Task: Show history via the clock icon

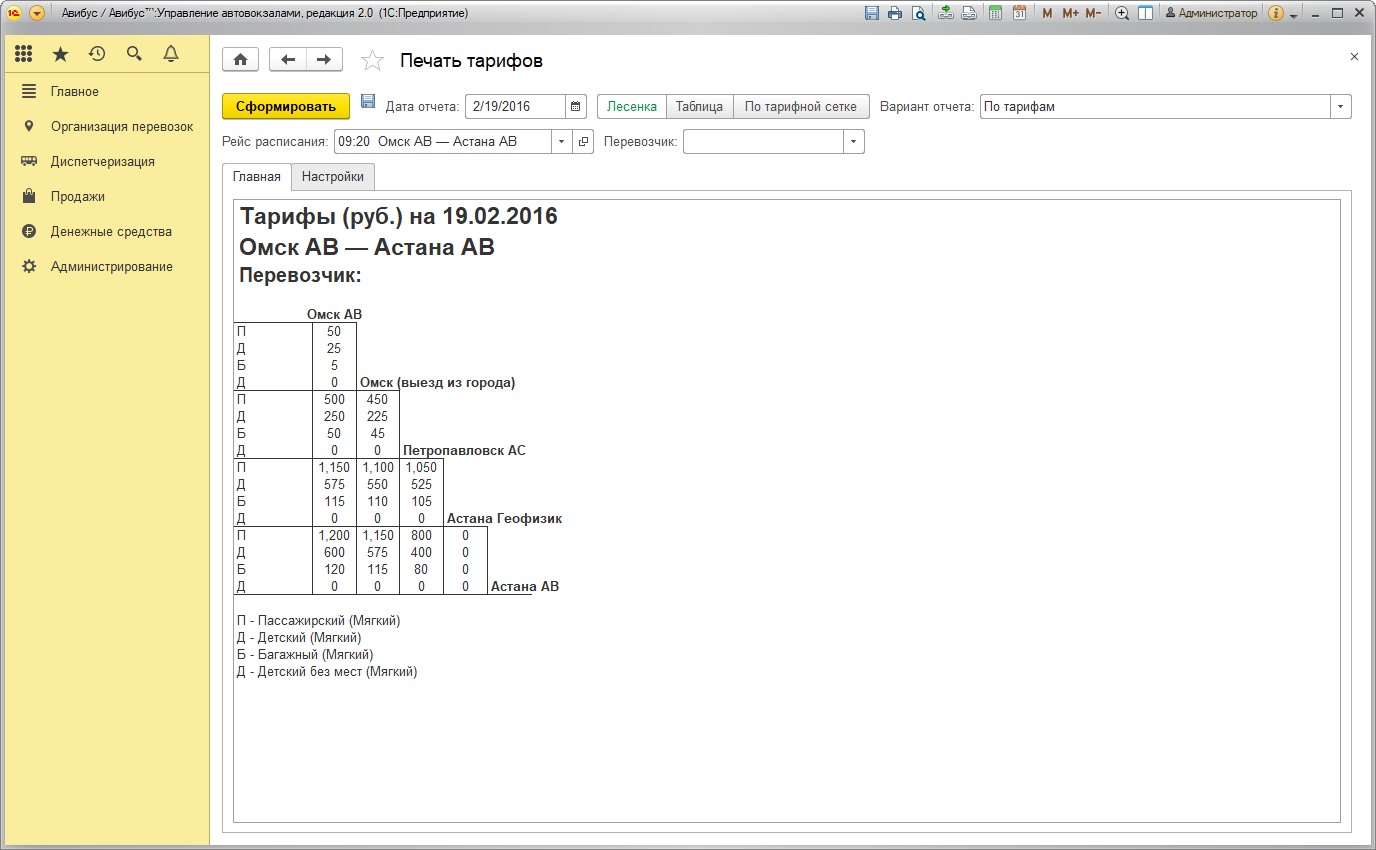Action: (97, 54)
